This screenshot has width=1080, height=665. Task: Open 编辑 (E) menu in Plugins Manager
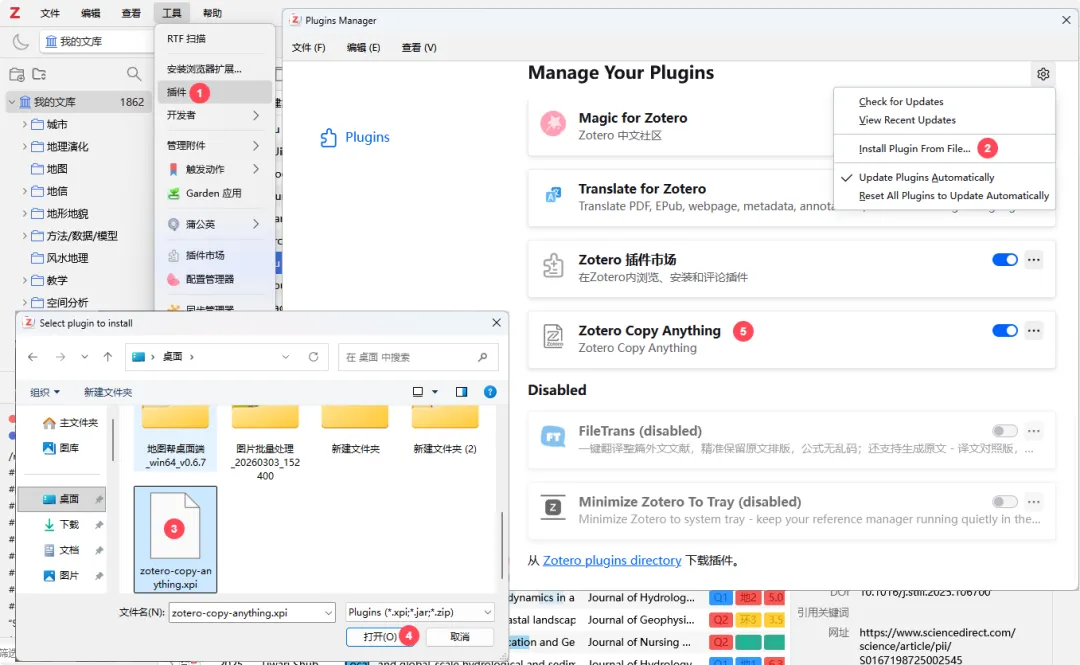click(363, 48)
